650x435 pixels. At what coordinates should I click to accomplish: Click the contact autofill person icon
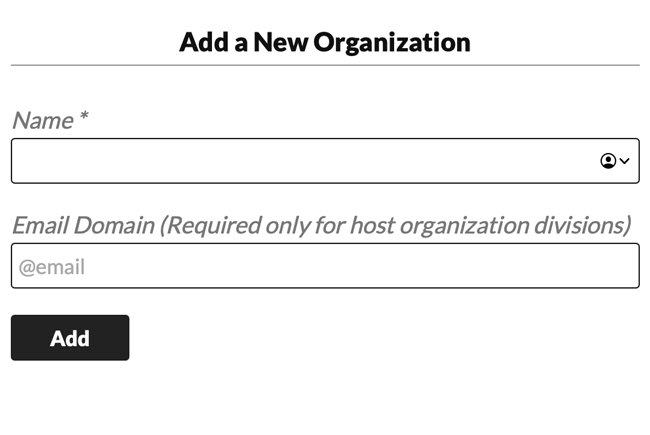point(608,161)
